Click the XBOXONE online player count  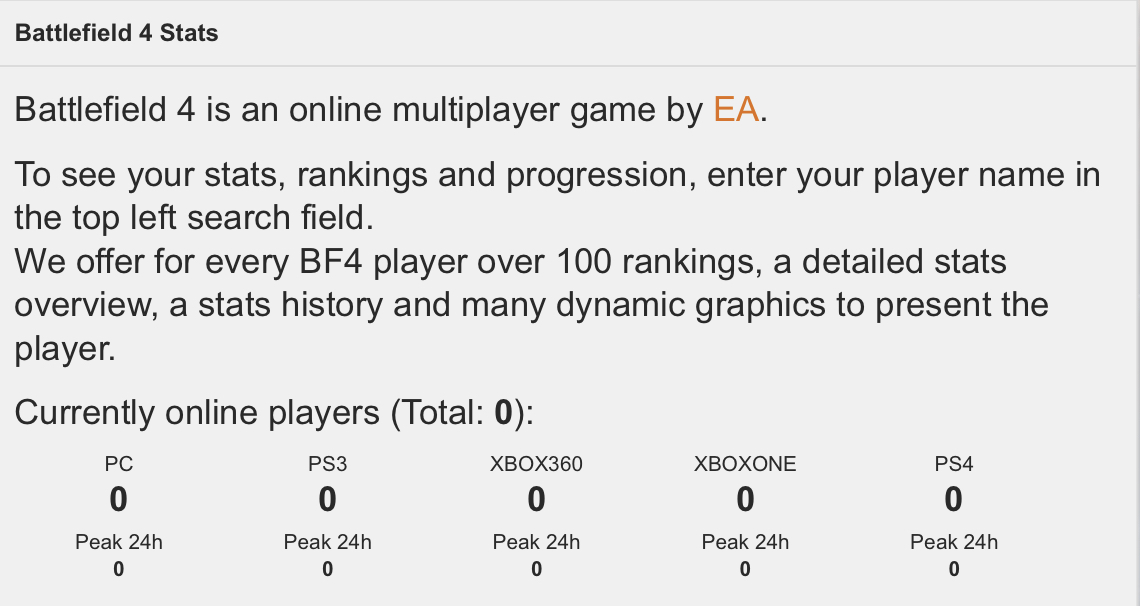[x=745, y=499]
